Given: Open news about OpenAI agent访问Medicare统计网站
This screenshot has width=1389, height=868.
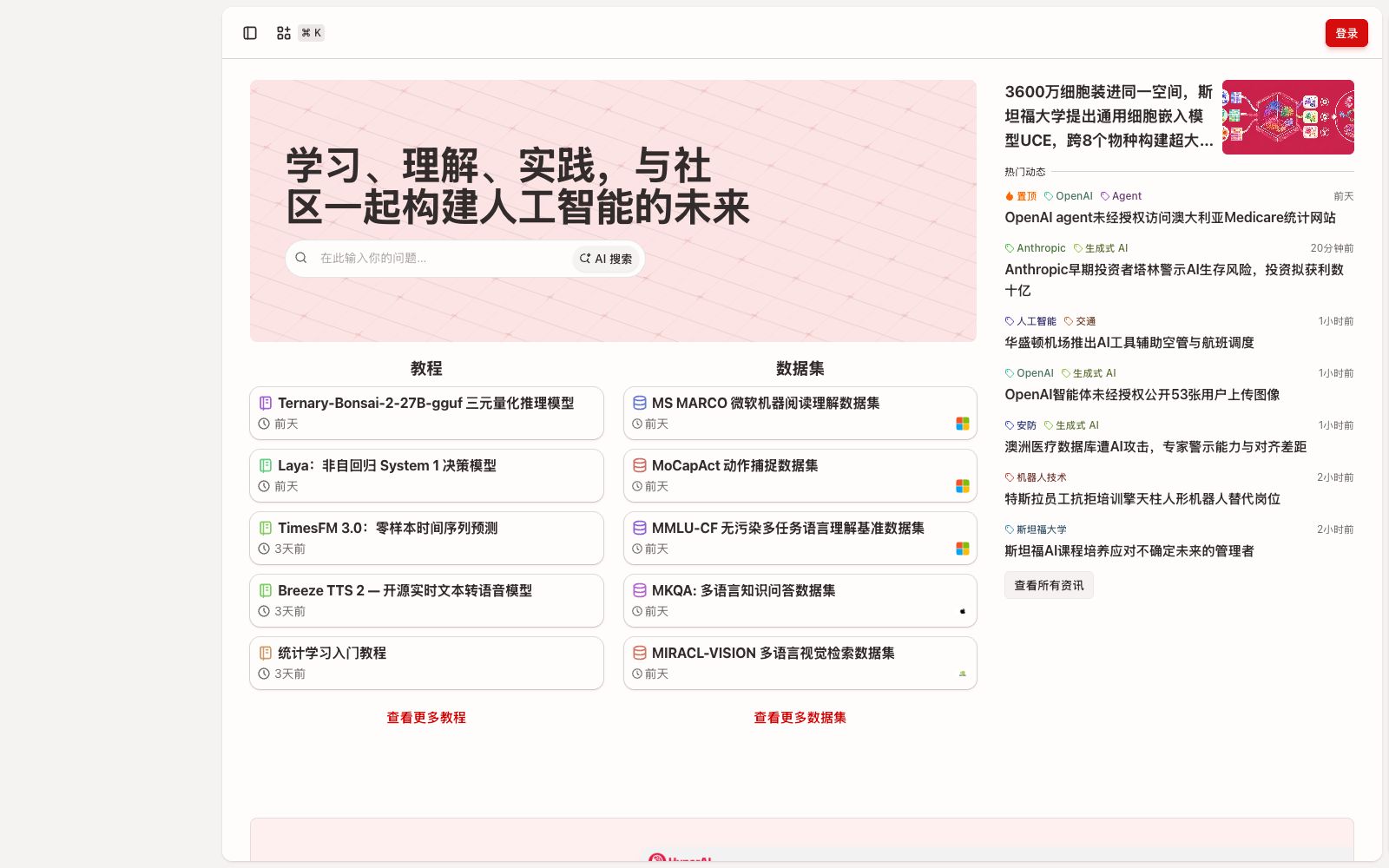Looking at the screenshot, I should pos(1170,218).
